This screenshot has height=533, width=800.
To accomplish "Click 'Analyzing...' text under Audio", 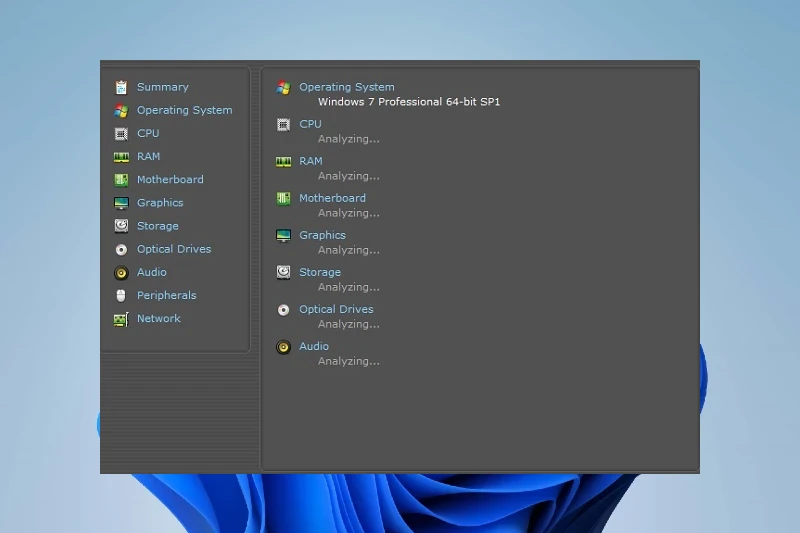I will [348, 362].
